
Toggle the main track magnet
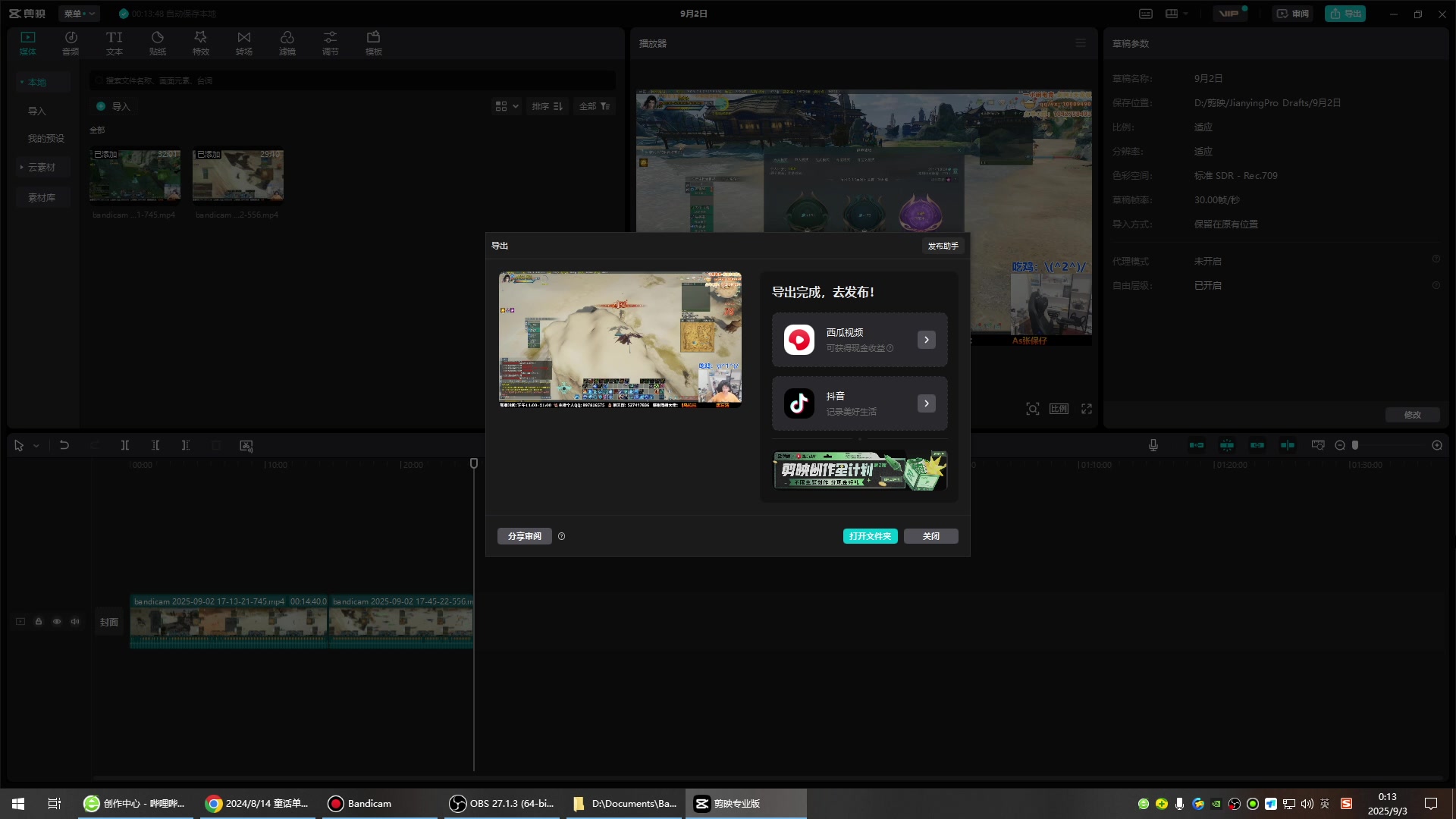(x=1197, y=445)
